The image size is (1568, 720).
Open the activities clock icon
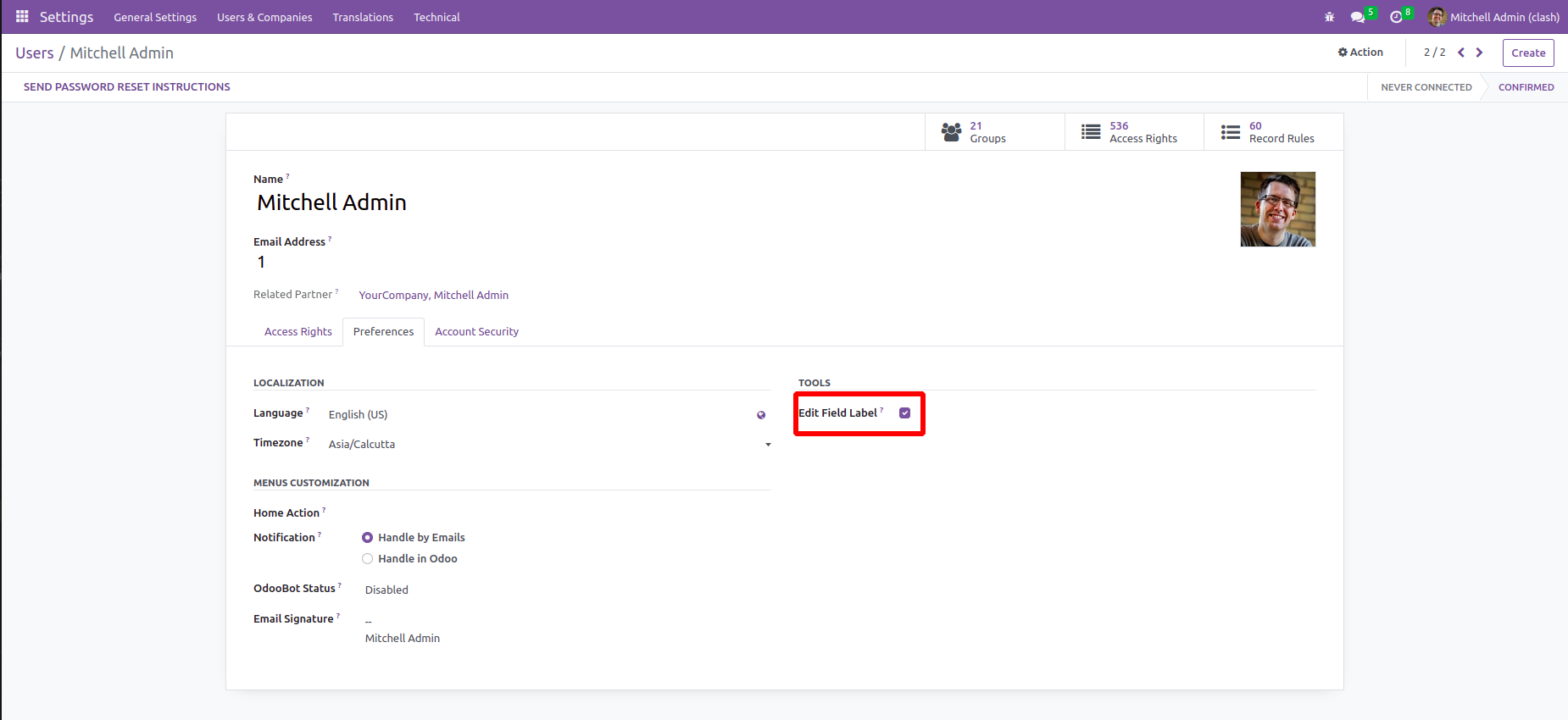(1396, 17)
